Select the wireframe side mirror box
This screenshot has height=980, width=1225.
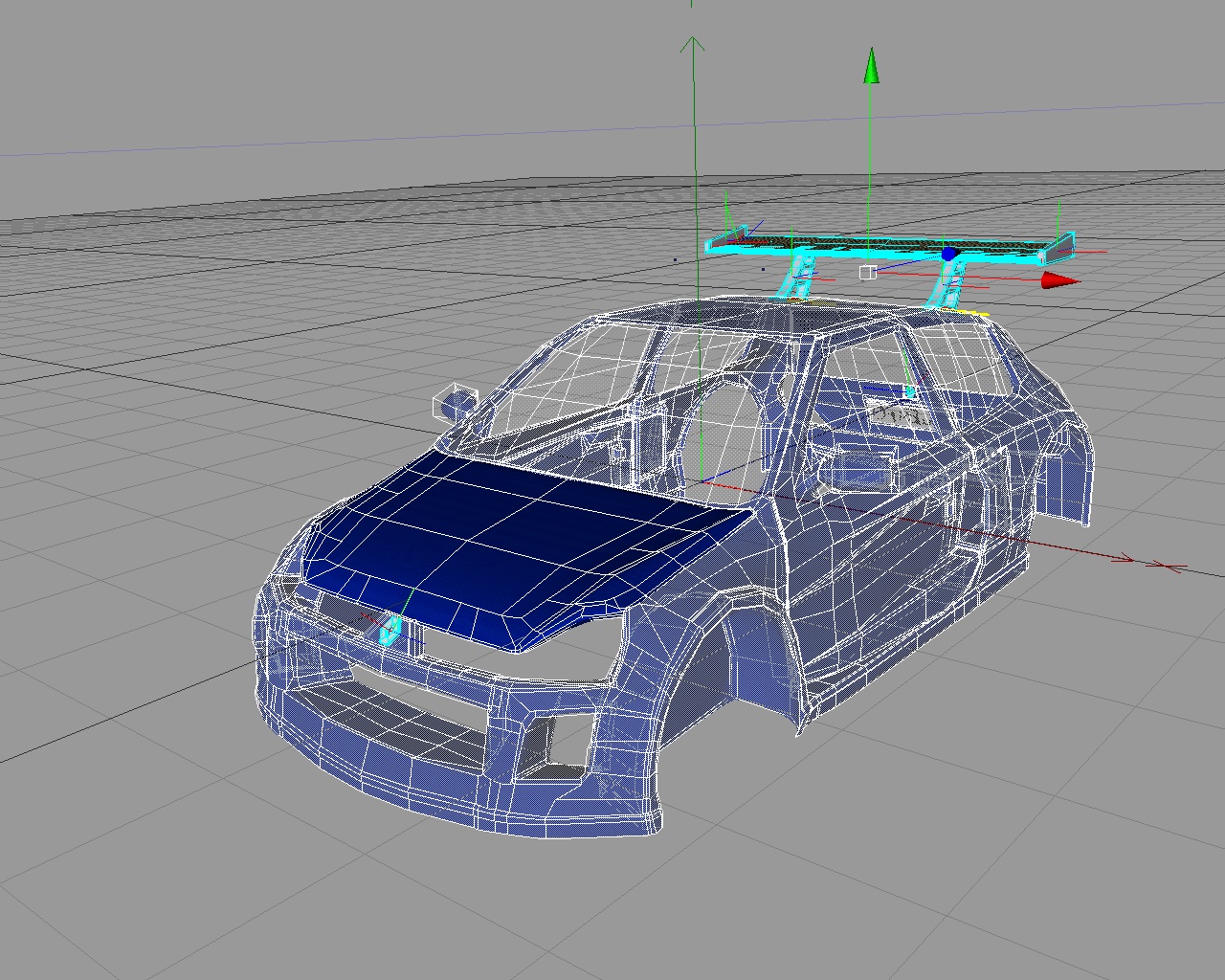click(455, 402)
